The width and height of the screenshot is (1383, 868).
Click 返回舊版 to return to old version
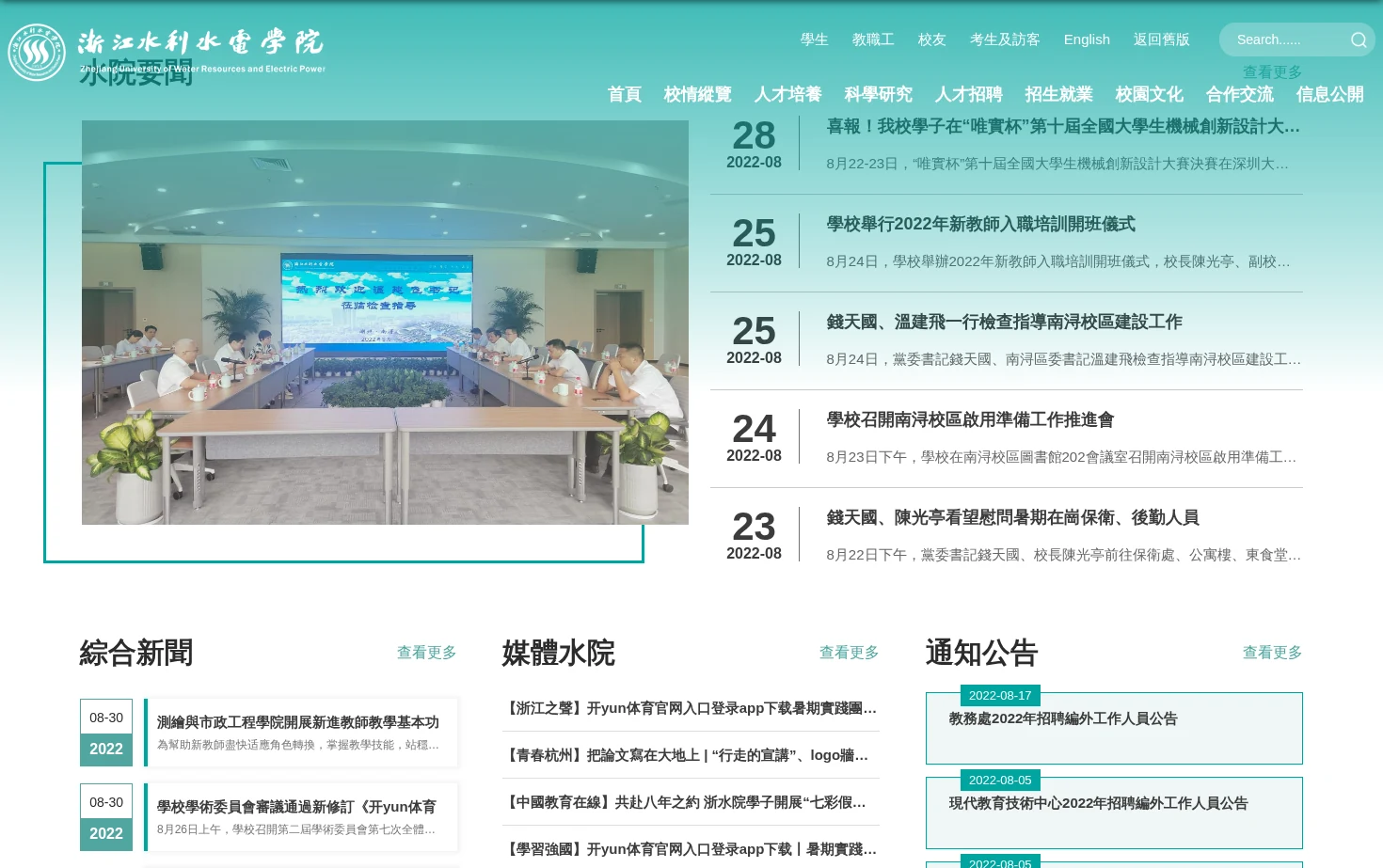pos(1161,39)
